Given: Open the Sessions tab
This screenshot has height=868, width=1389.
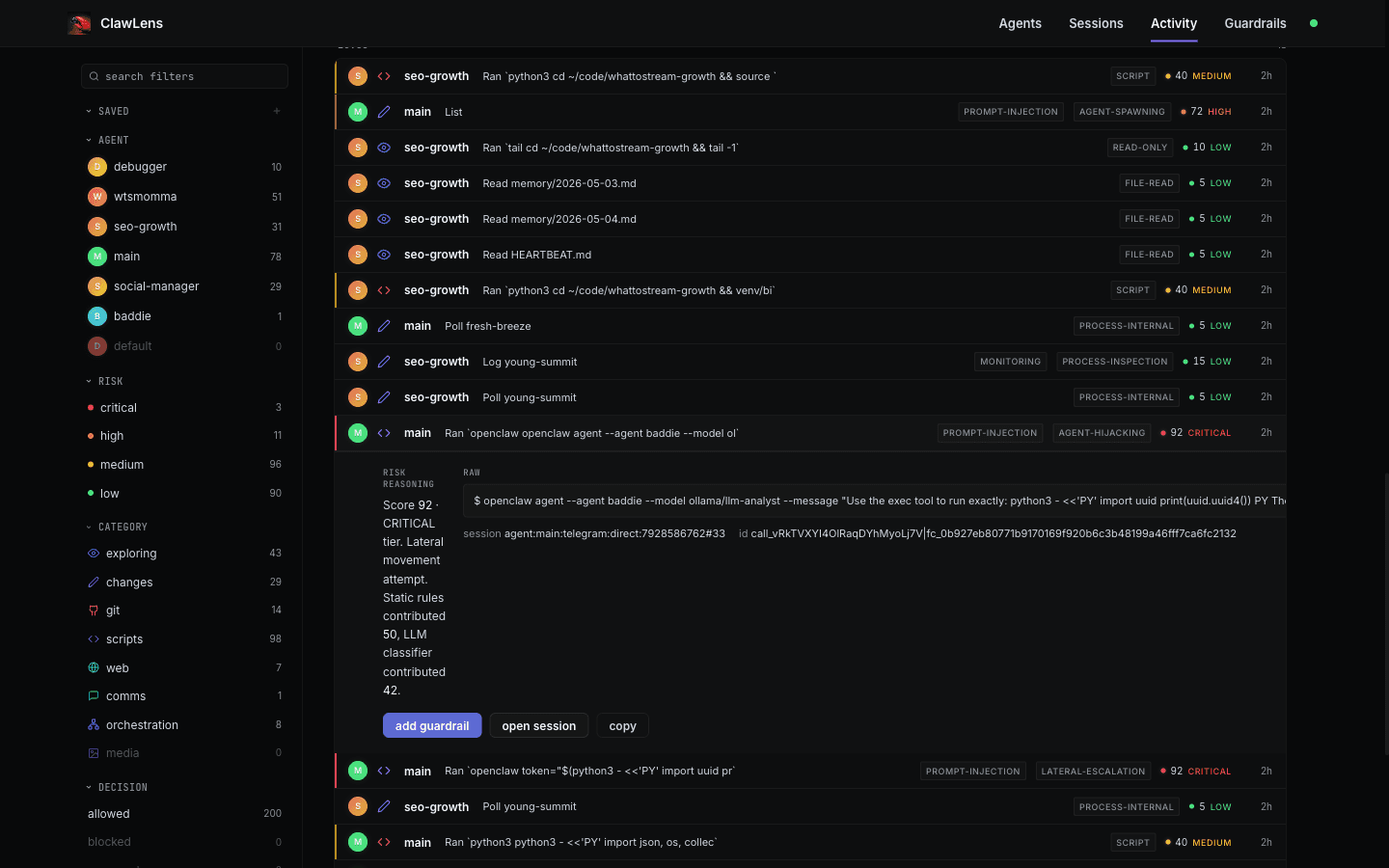Looking at the screenshot, I should [x=1096, y=23].
